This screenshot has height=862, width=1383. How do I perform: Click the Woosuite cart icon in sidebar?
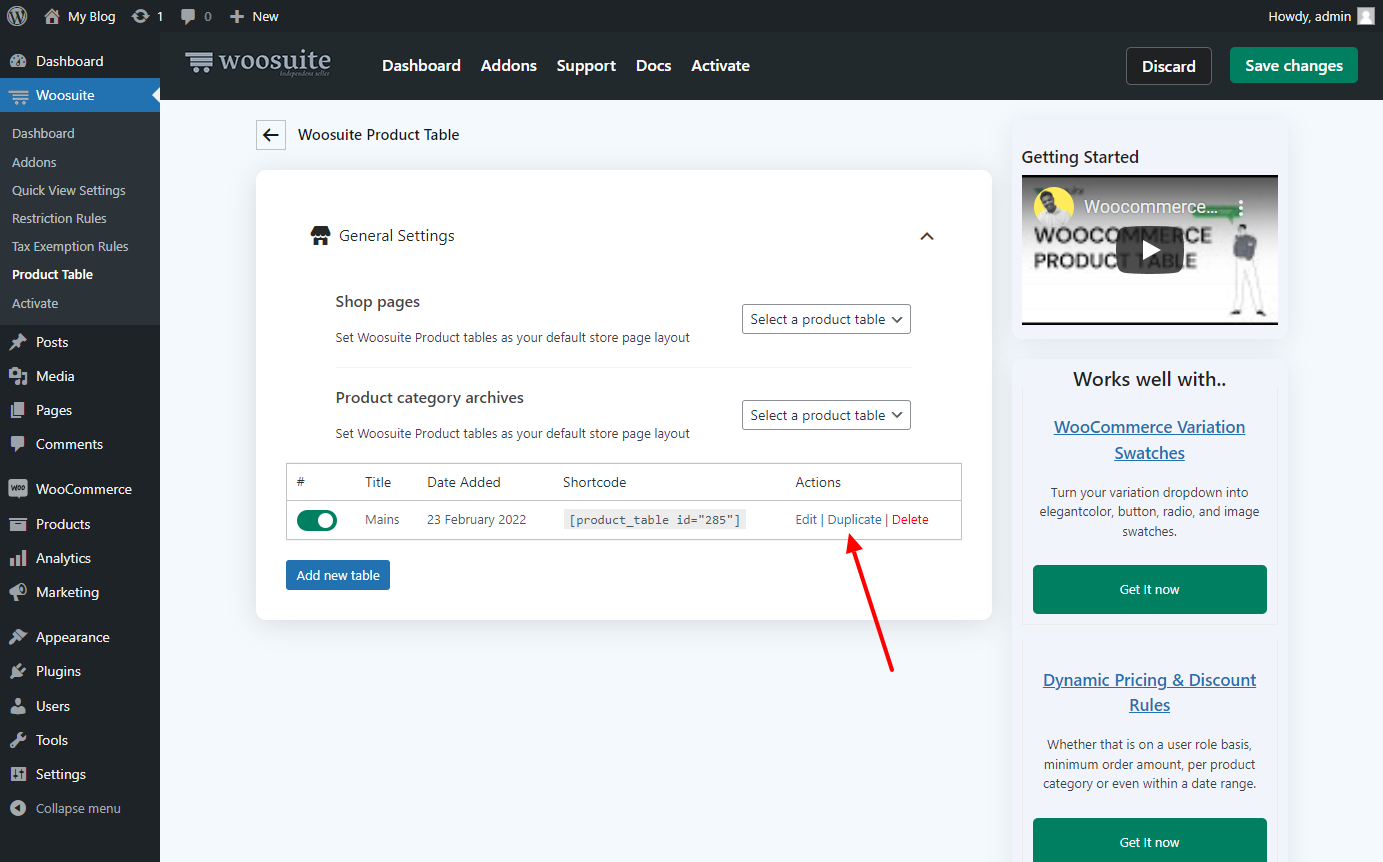[x=18, y=96]
